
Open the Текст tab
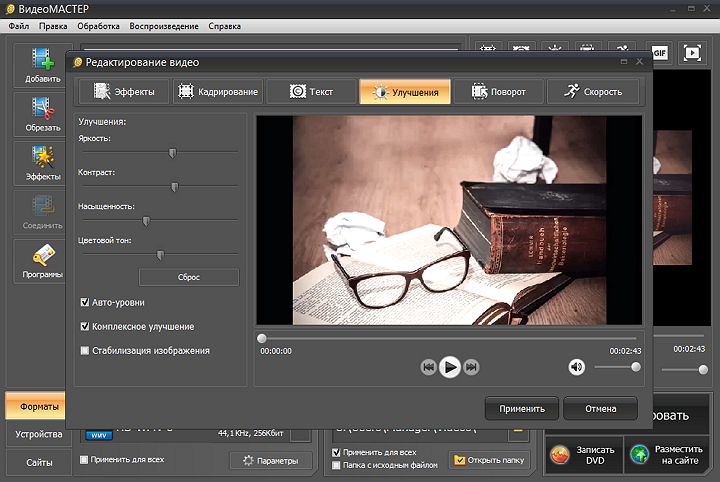(311, 91)
